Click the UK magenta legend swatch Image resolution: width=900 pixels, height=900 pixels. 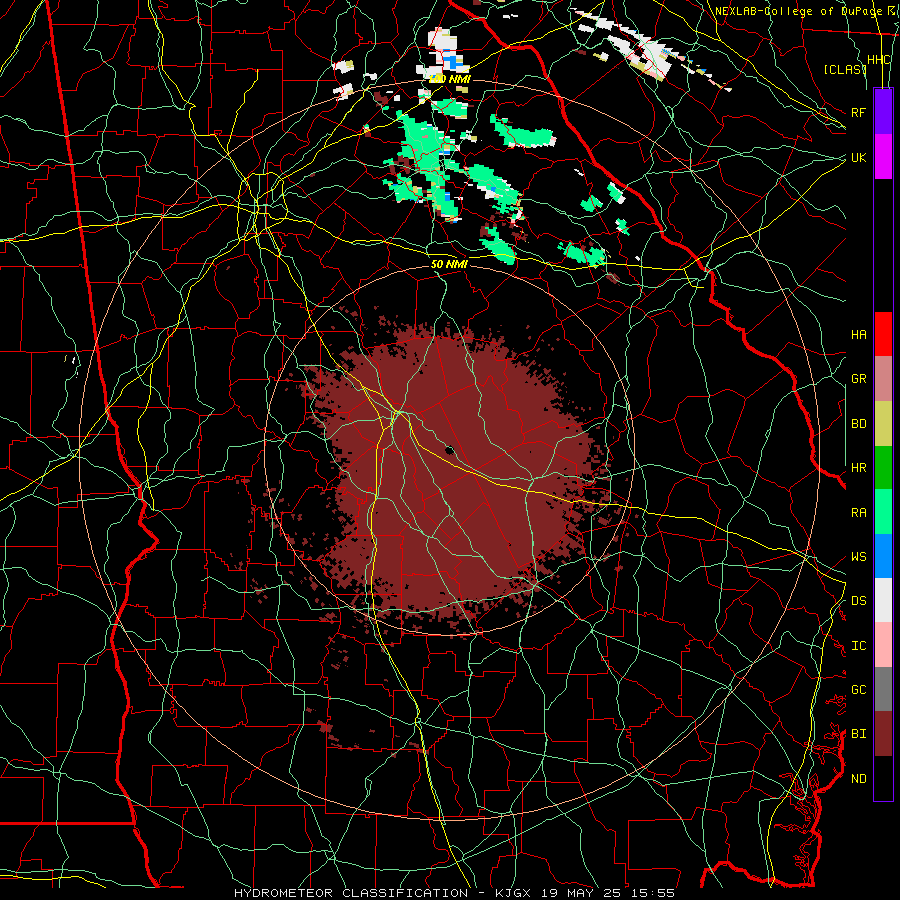coord(883,157)
